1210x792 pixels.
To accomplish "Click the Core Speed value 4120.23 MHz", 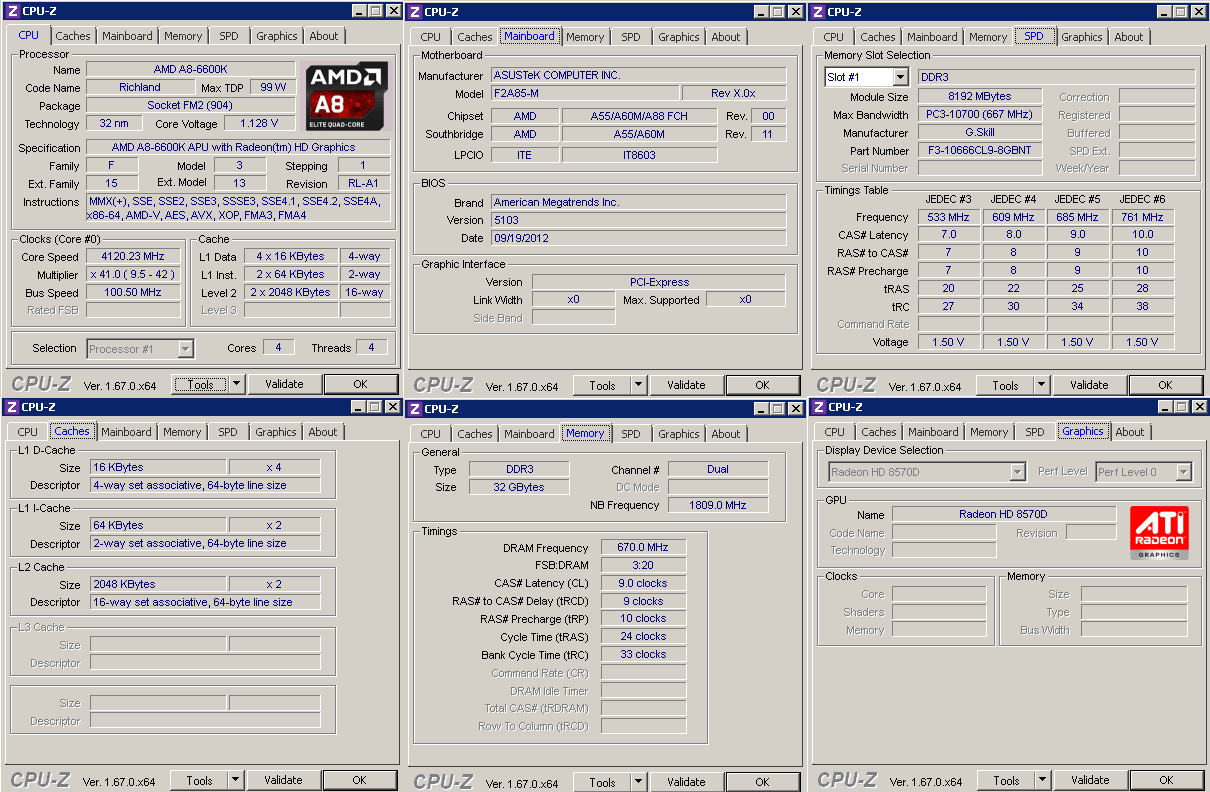I will coord(133,256).
